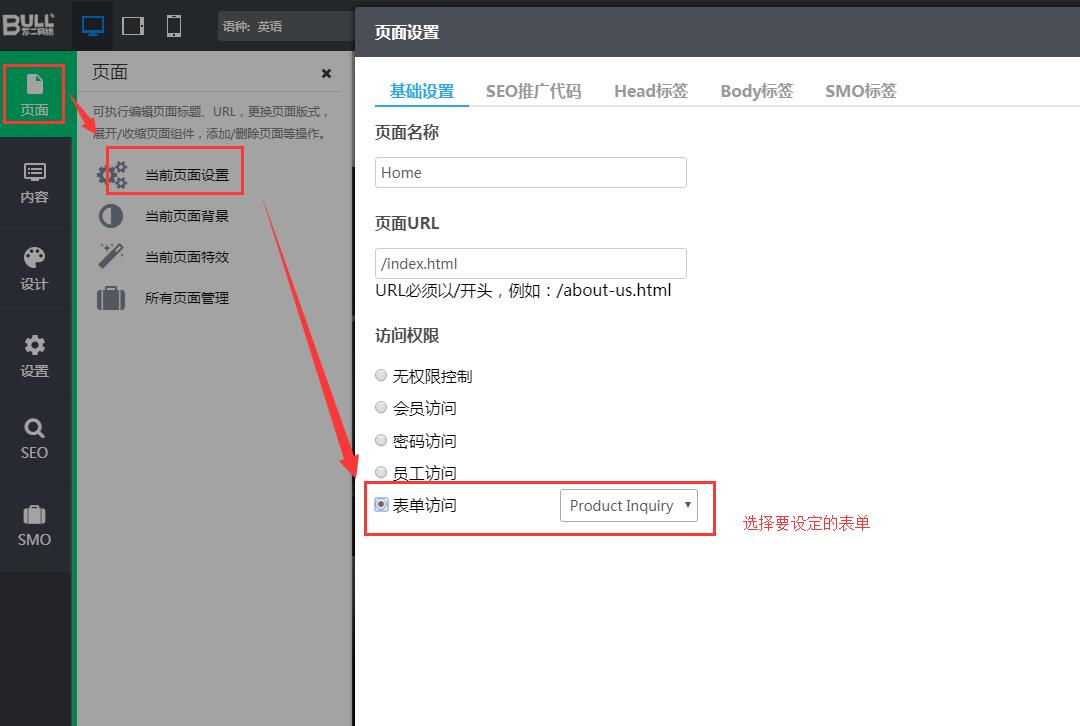
Task: Select the 员工访问 radio option
Action: point(381,472)
